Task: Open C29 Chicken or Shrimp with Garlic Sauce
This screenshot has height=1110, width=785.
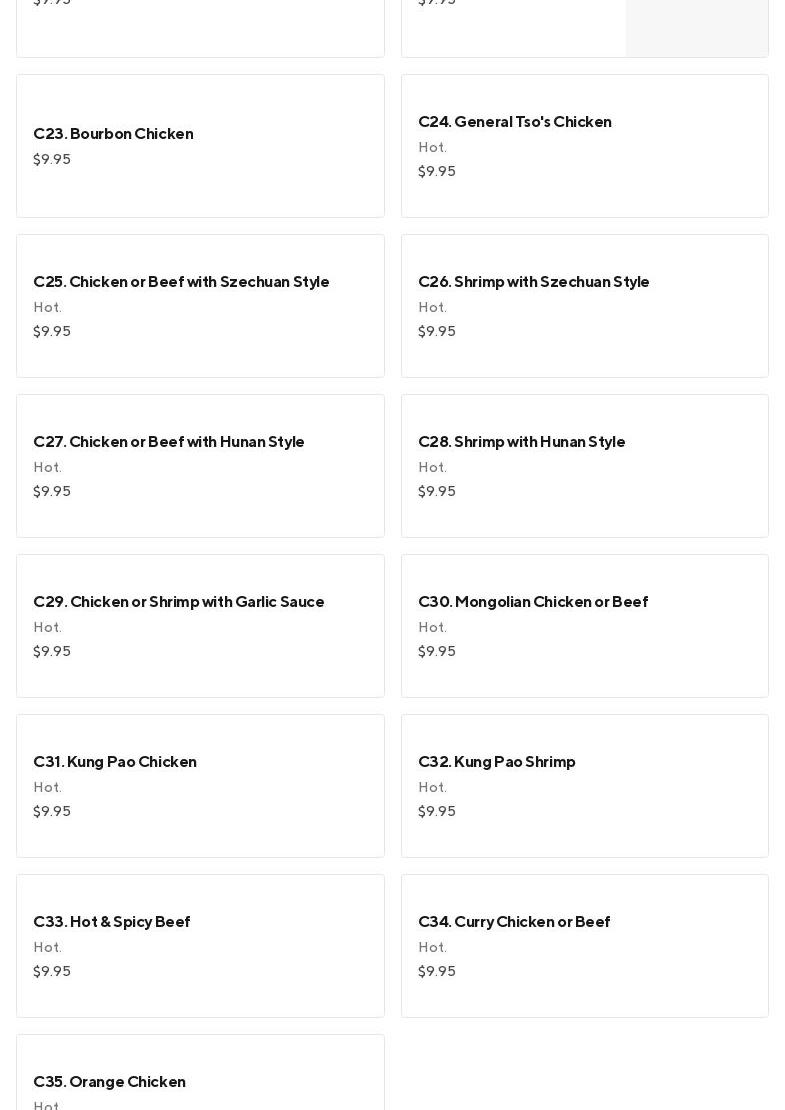Action: (x=200, y=626)
